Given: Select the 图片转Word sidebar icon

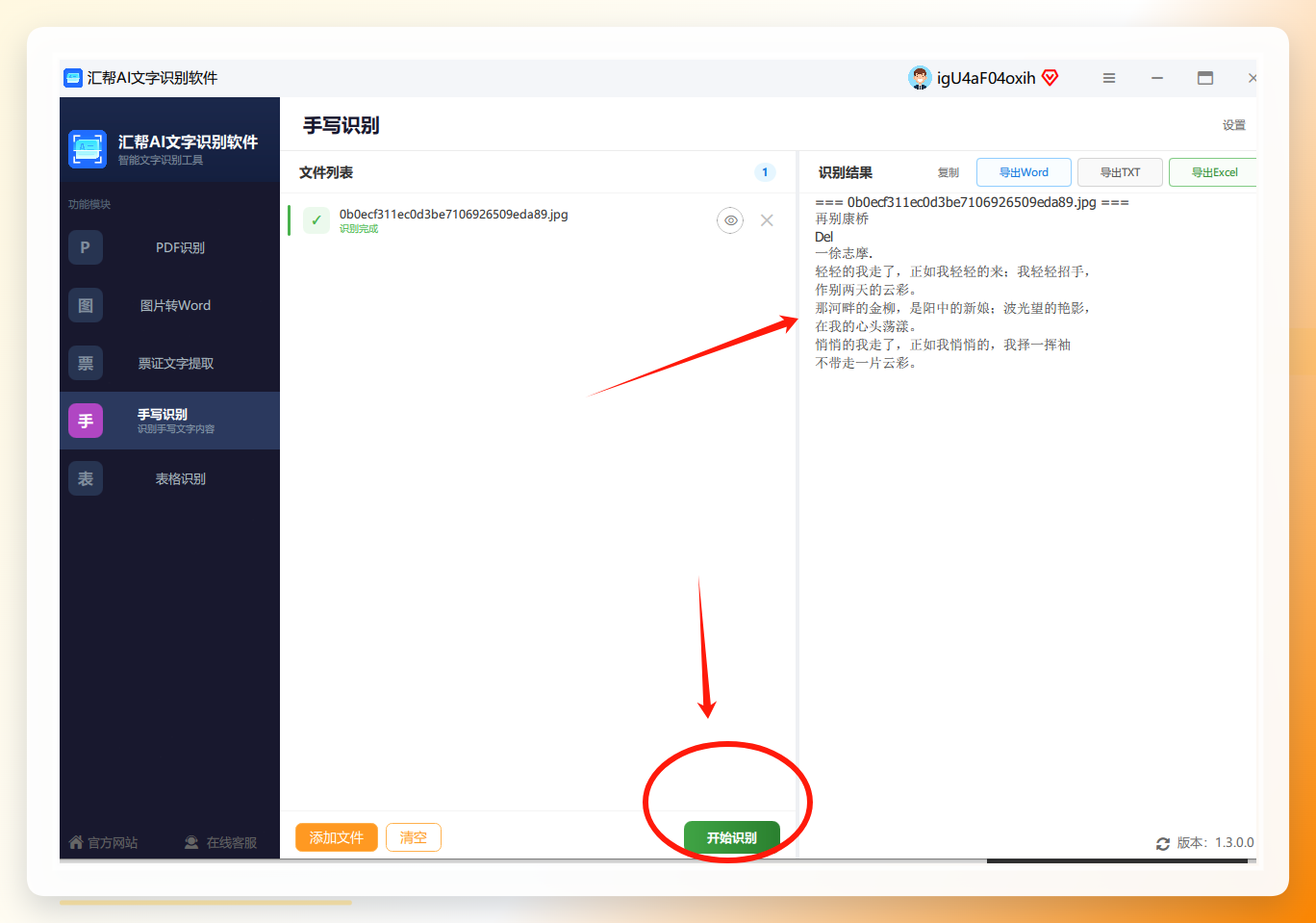Looking at the screenshot, I should point(86,305).
